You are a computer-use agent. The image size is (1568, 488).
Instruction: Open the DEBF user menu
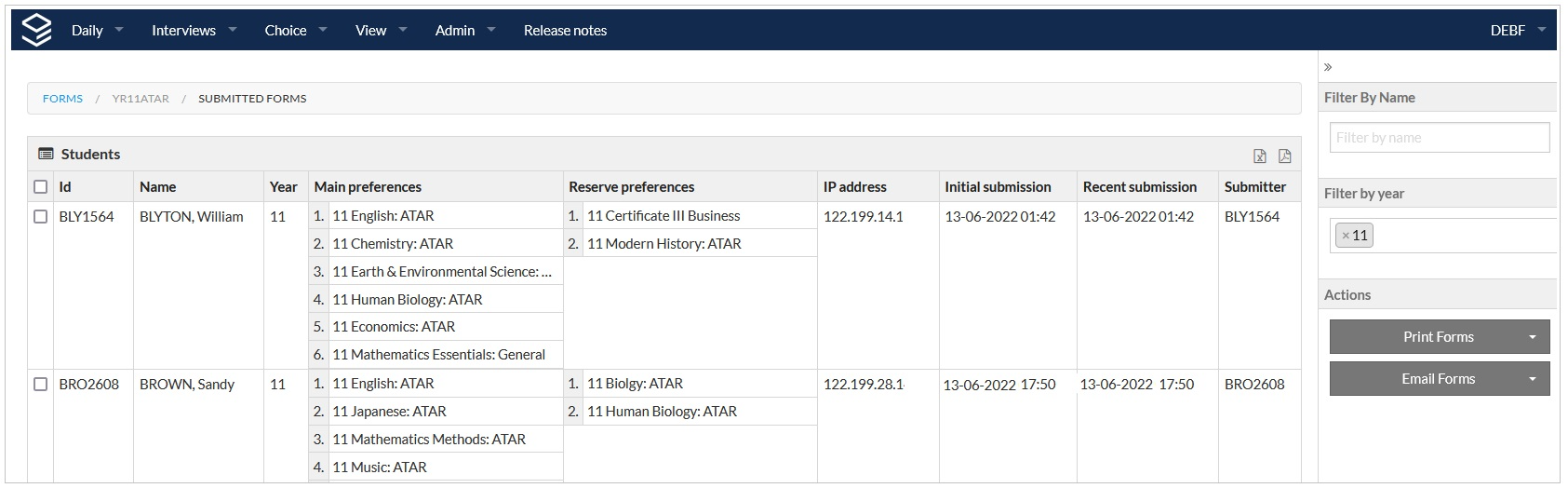(1517, 30)
